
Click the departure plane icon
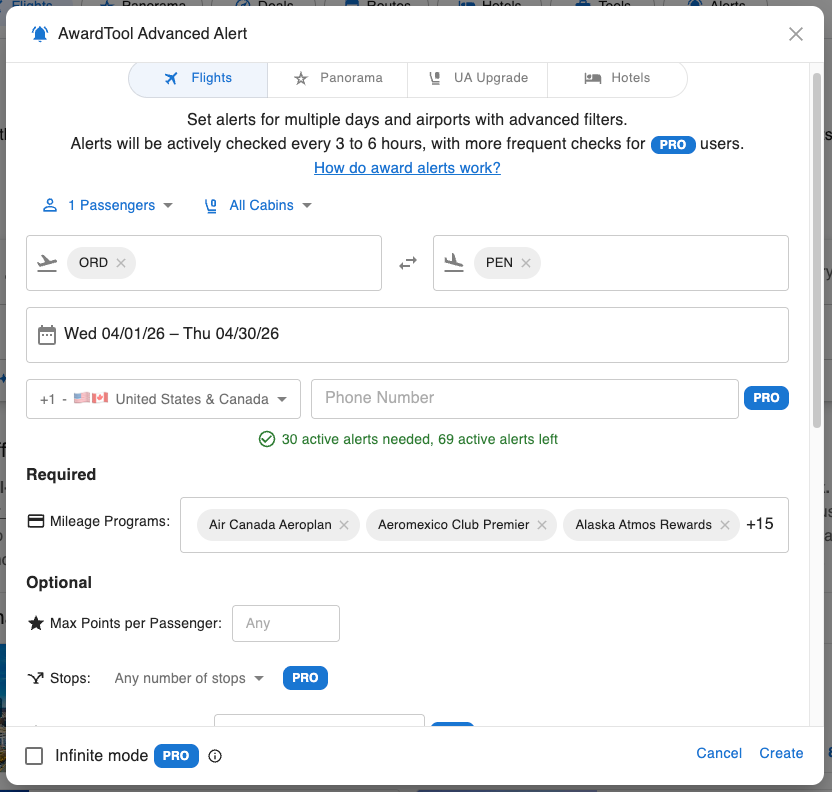click(x=46, y=262)
